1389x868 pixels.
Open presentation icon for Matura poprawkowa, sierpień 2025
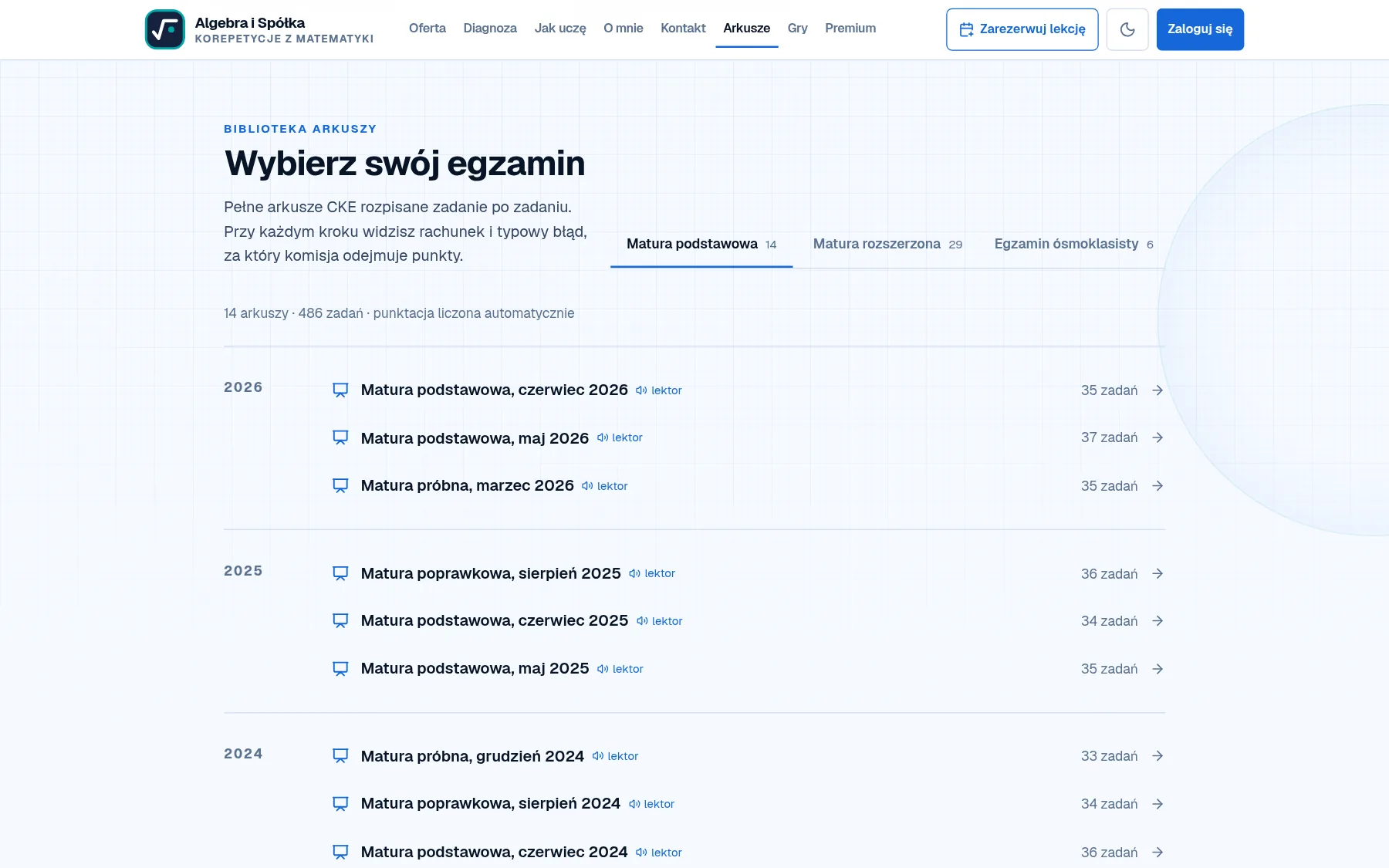(340, 574)
